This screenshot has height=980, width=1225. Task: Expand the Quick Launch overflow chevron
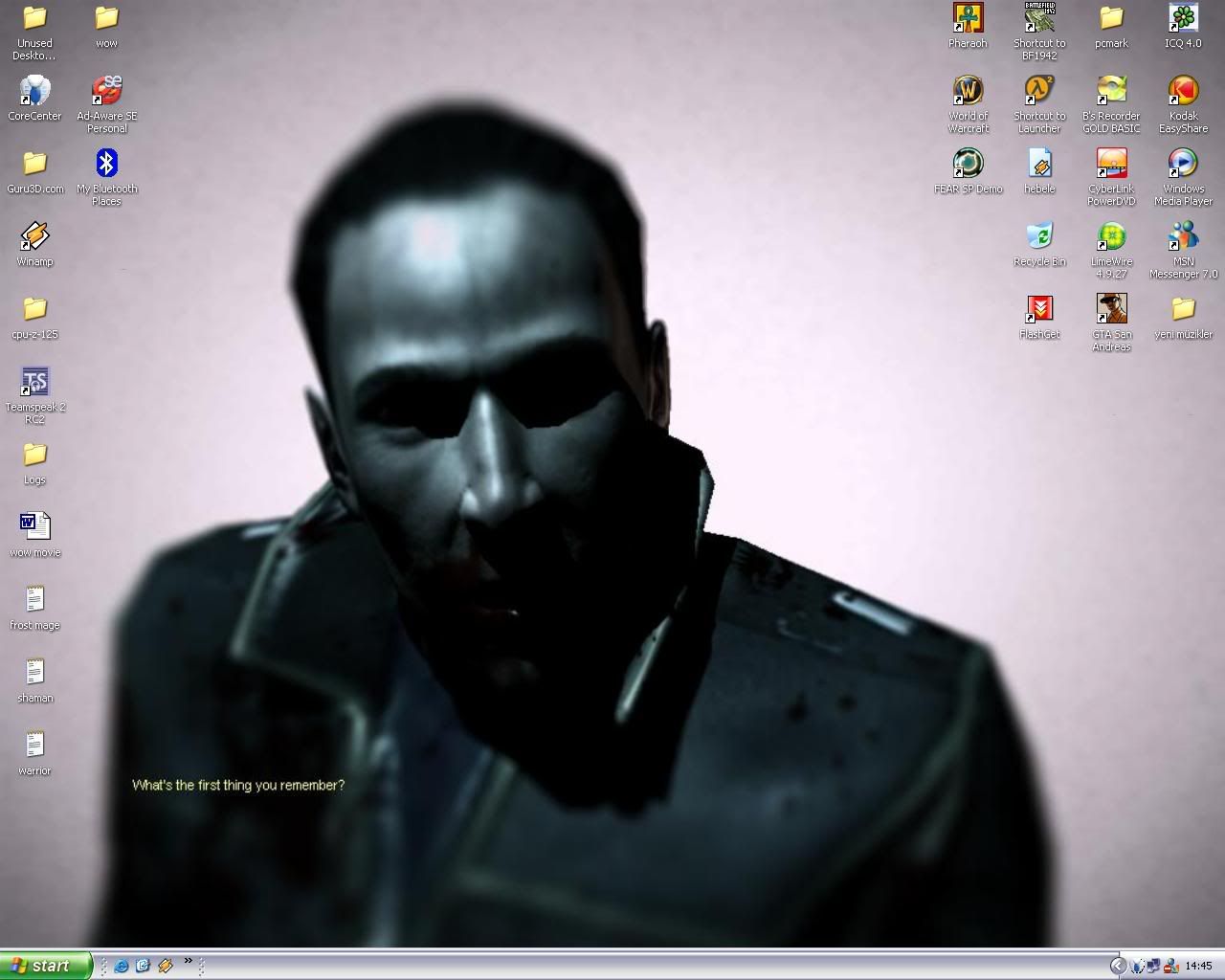click(x=188, y=961)
